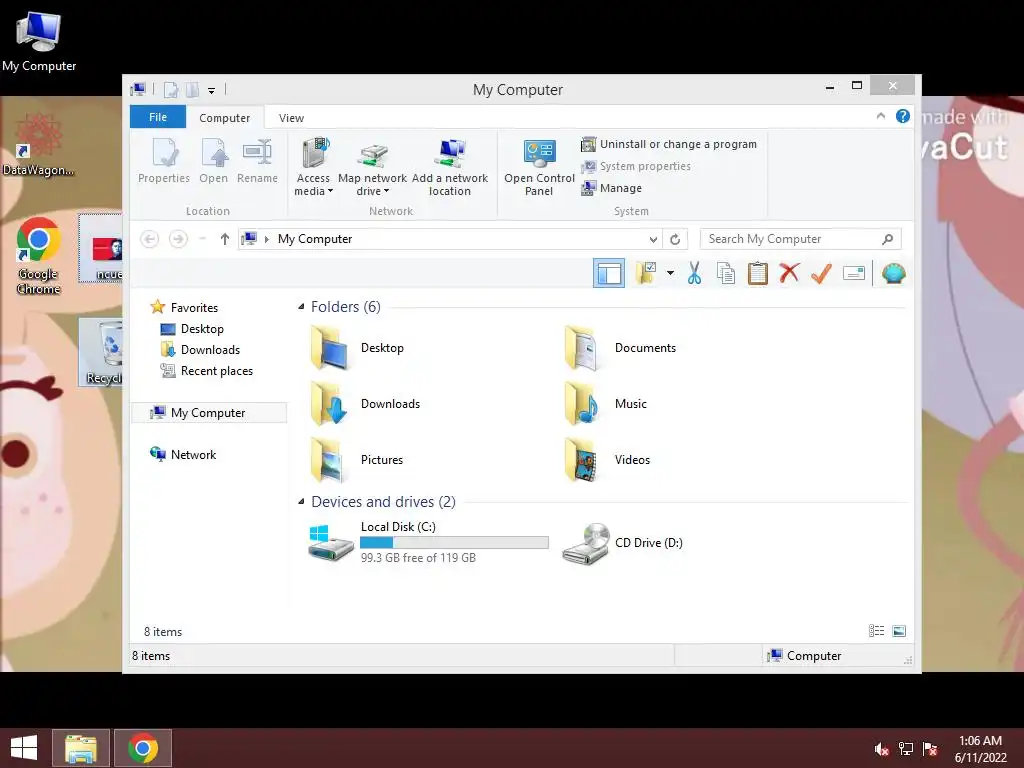Switch to the Computer ribbon tab

click(x=225, y=118)
